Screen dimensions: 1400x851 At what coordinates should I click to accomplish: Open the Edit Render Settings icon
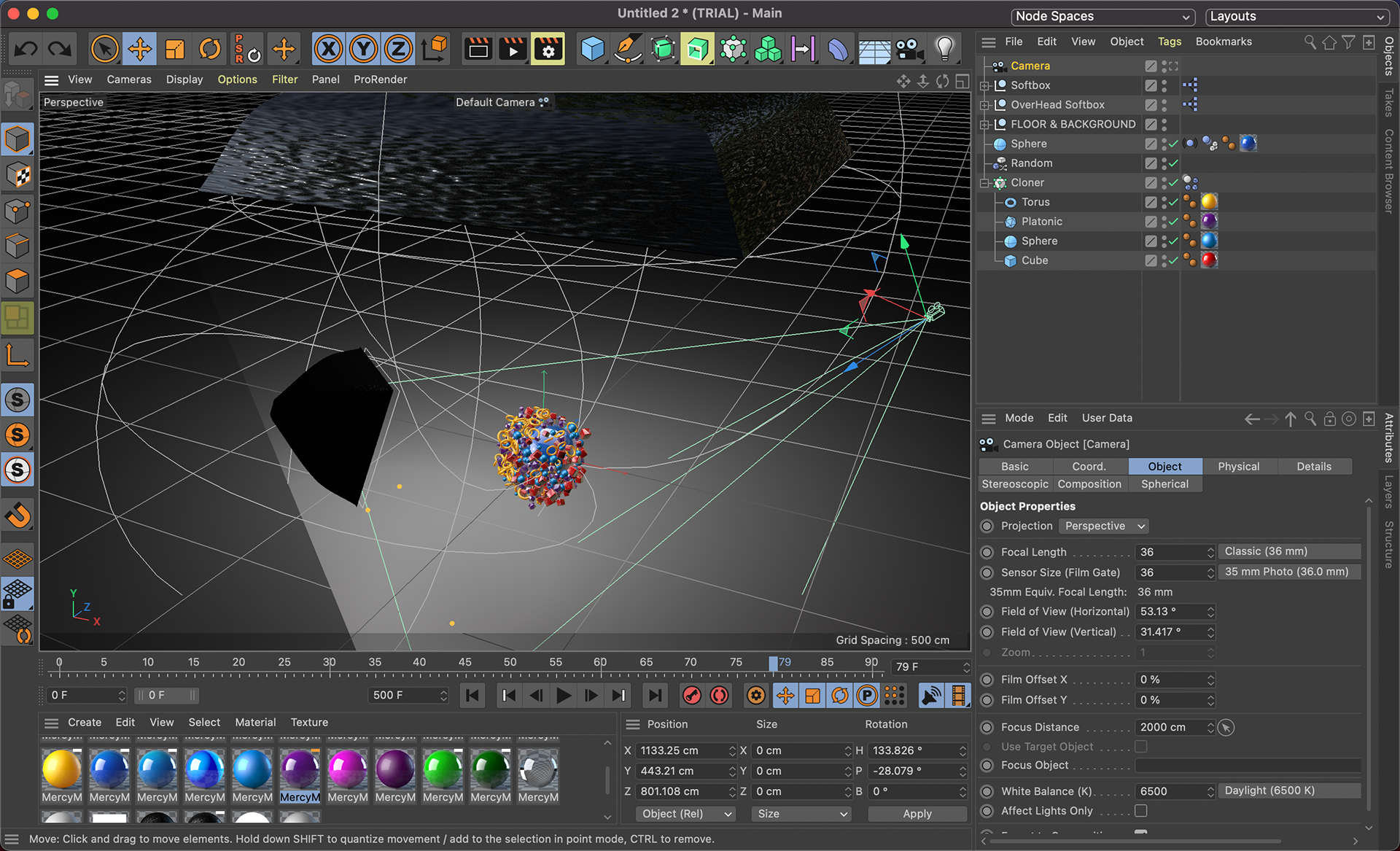pyautogui.click(x=548, y=50)
